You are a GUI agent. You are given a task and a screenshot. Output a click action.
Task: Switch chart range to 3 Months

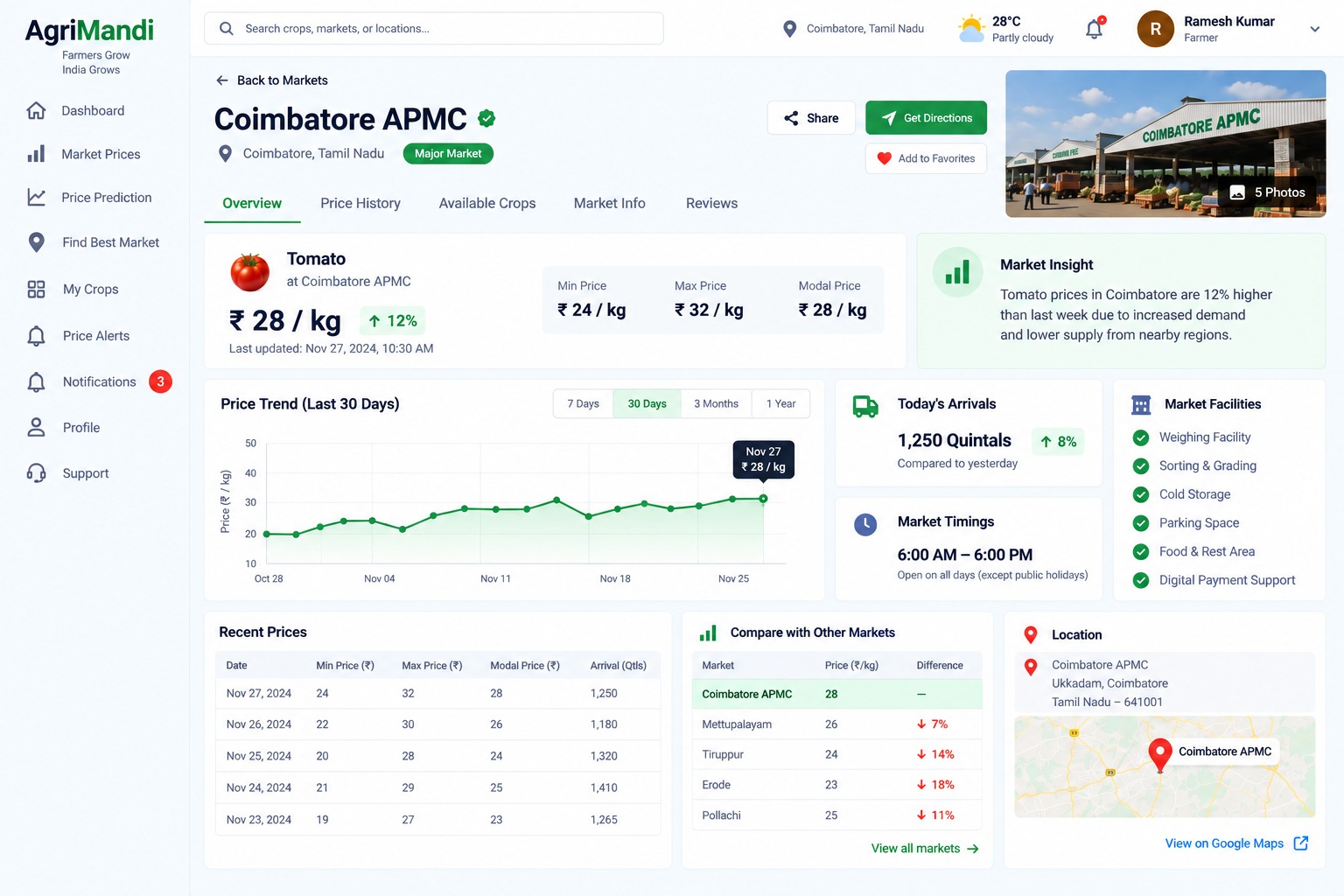(717, 404)
